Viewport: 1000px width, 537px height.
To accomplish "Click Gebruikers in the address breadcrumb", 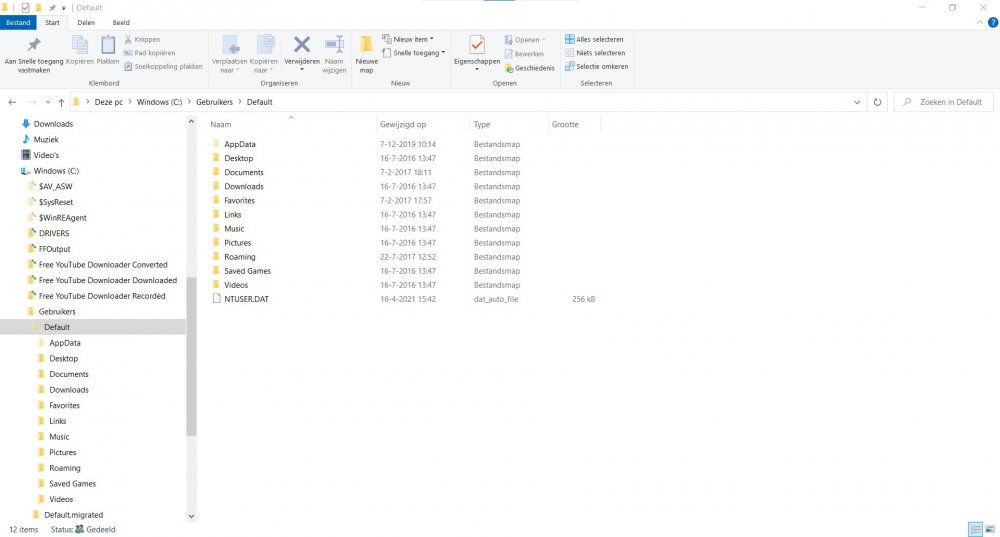I will (x=214, y=102).
